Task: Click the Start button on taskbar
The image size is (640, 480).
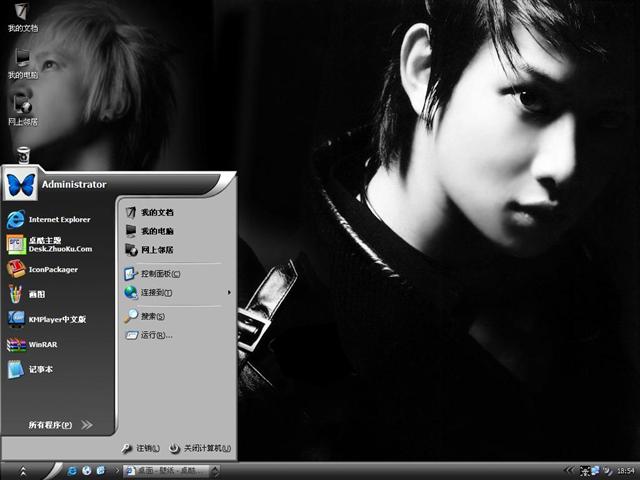Action: tap(23, 471)
